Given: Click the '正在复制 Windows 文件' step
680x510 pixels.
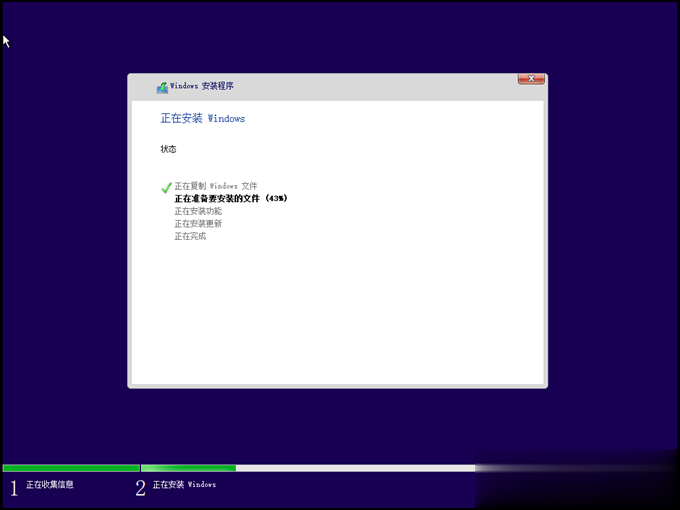Looking at the screenshot, I should pos(216,186).
